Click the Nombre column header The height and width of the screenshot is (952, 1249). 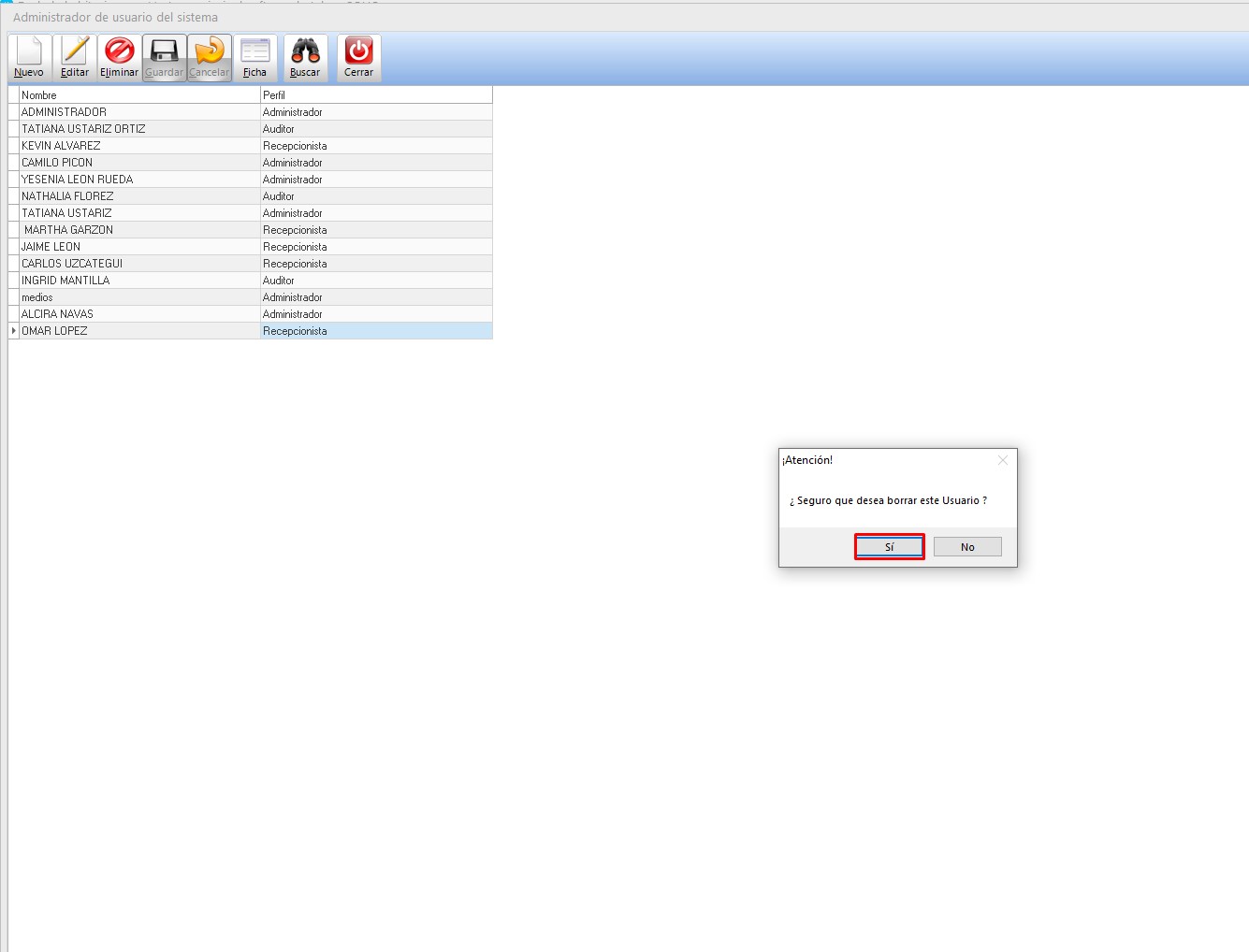pyautogui.click(x=139, y=95)
